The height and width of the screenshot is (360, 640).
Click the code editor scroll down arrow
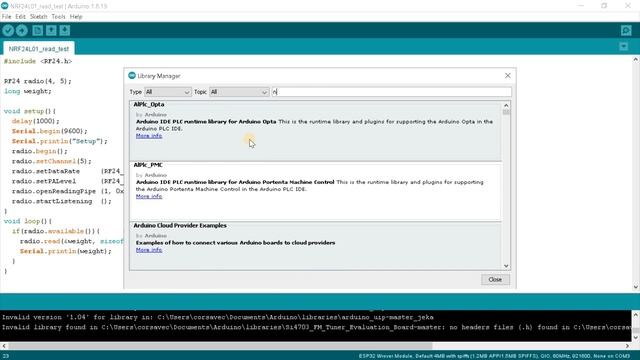click(x=636, y=287)
